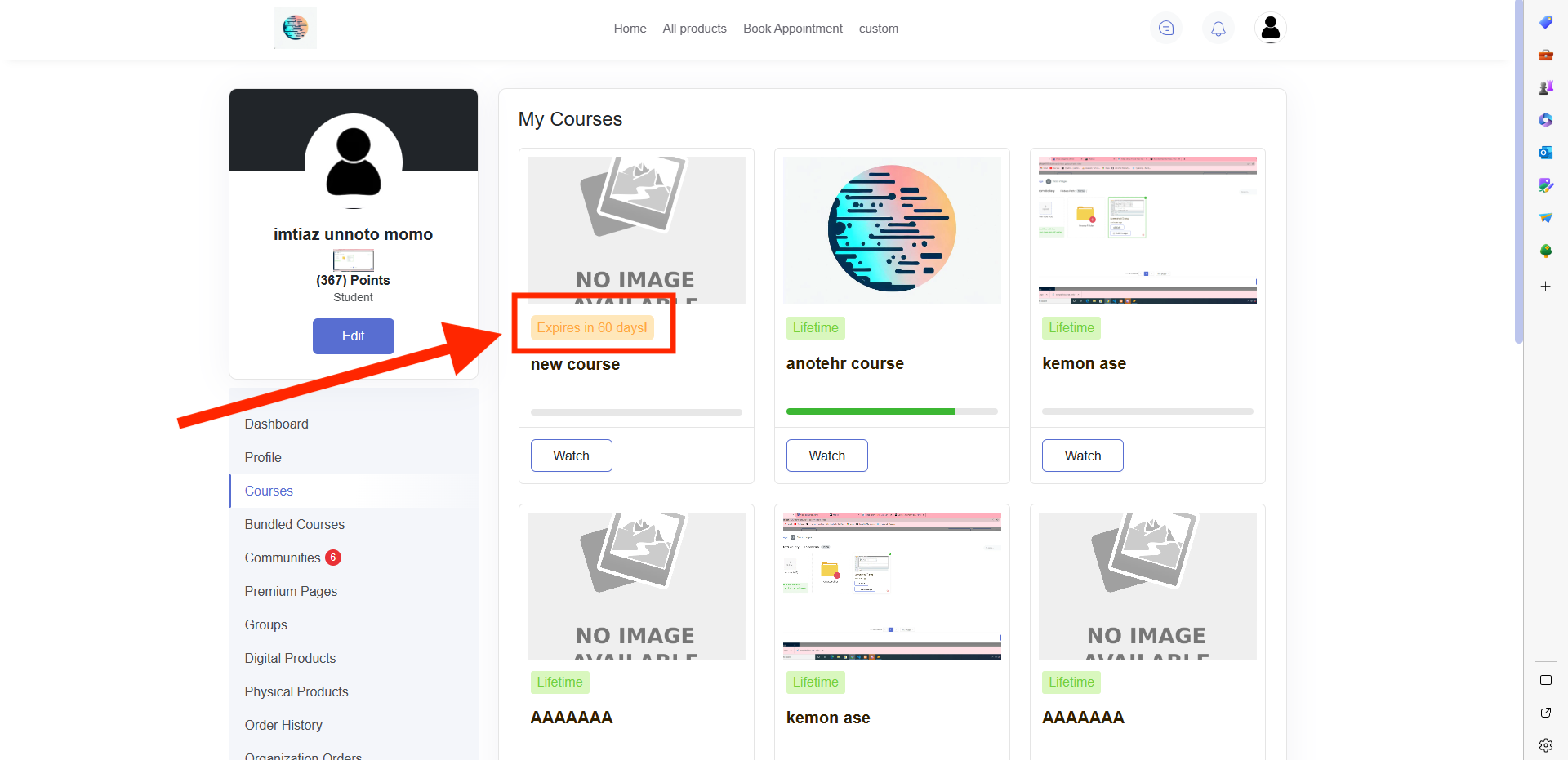Click the site logo in the header
Screen dimensions: 1568x760
pos(295,28)
